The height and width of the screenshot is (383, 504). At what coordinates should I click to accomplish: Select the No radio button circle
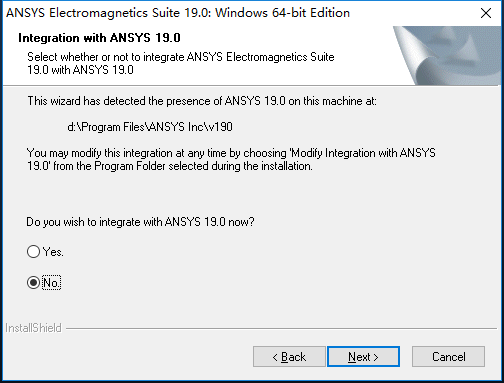[33, 283]
